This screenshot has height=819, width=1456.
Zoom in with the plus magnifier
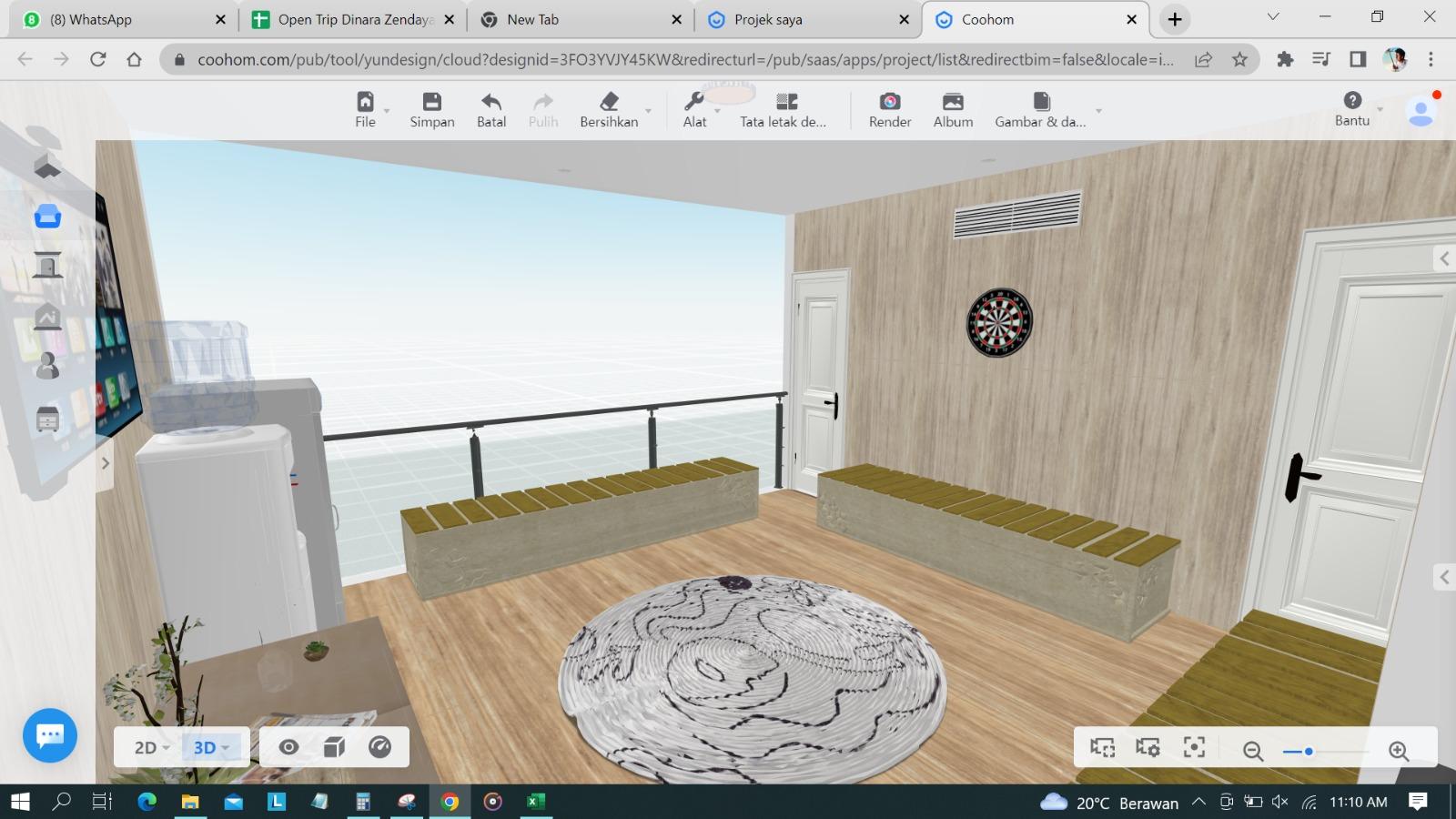click(1399, 751)
